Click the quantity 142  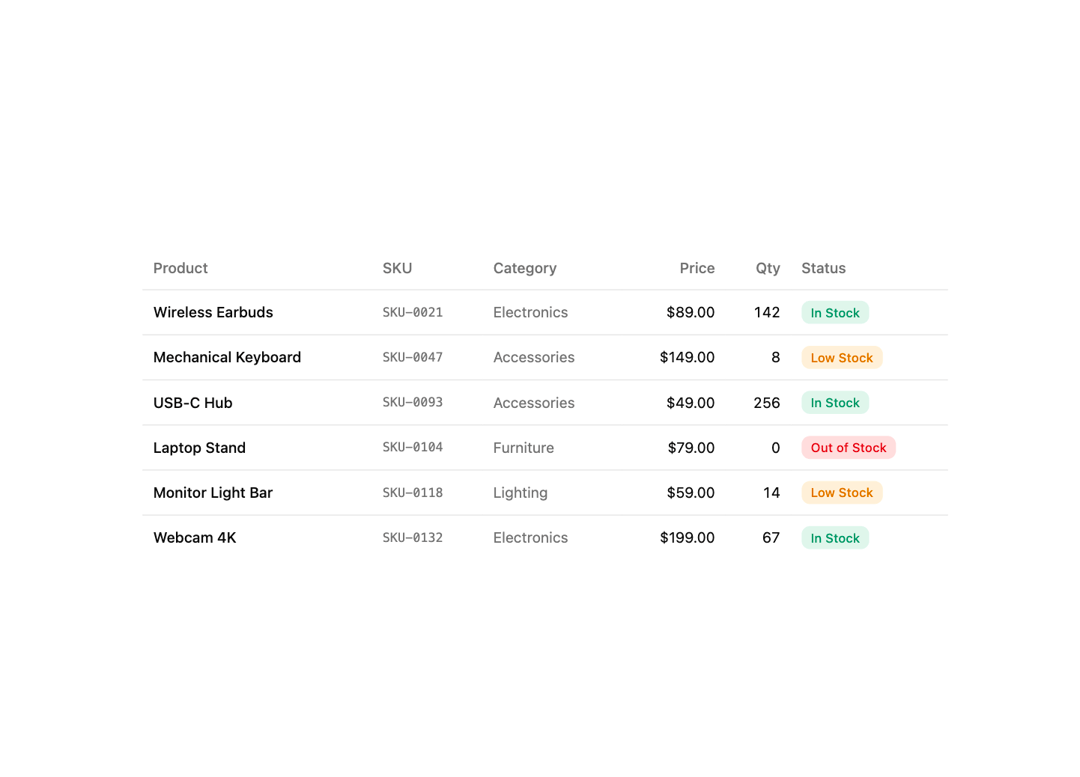767,312
